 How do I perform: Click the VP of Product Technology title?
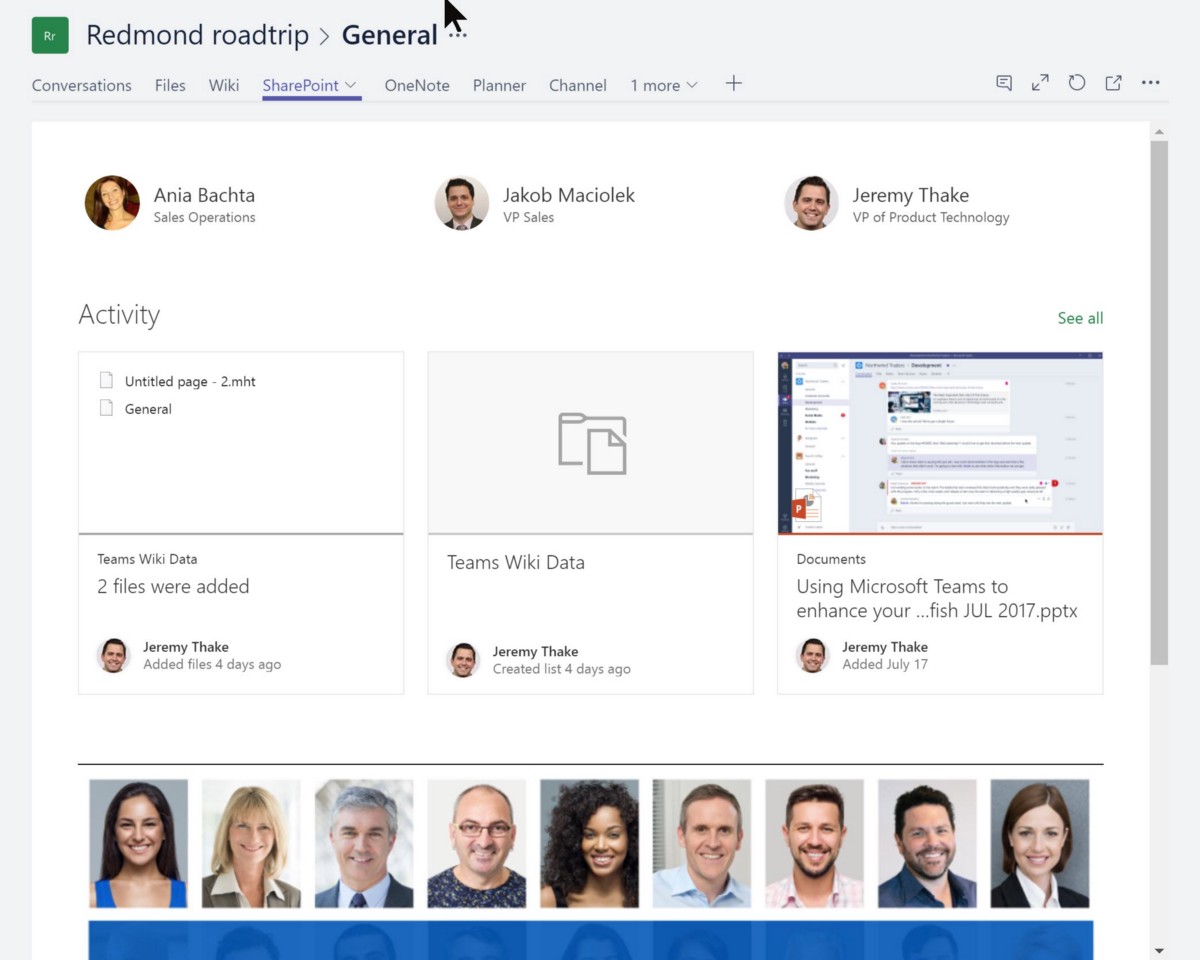point(931,218)
